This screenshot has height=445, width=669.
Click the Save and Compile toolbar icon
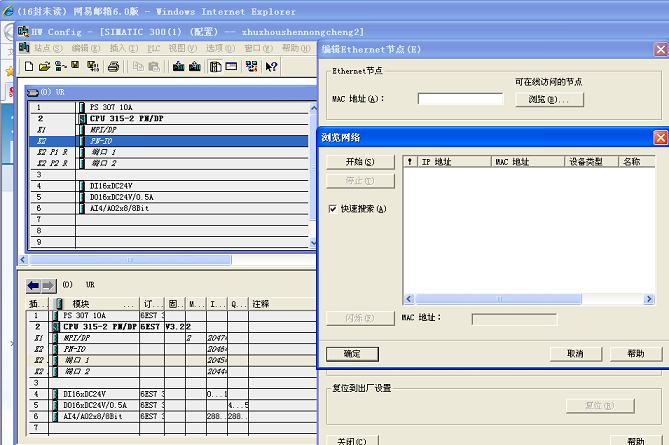click(x=93, y=66)
